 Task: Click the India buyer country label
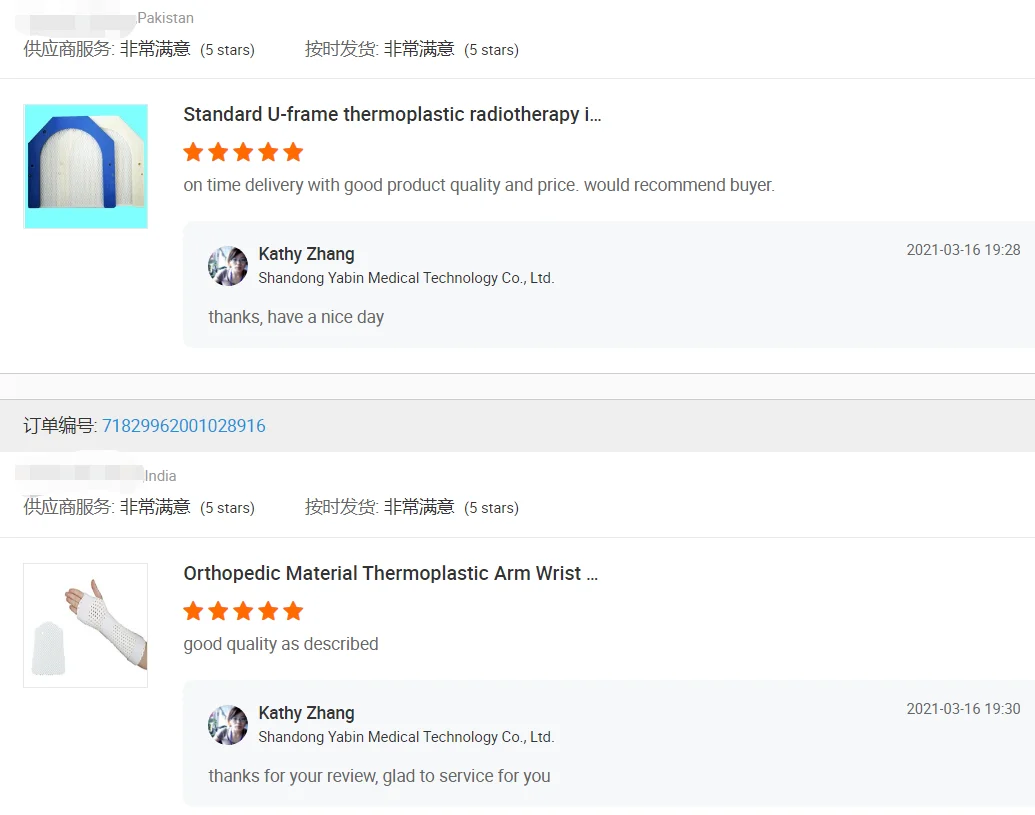(160, 476)
